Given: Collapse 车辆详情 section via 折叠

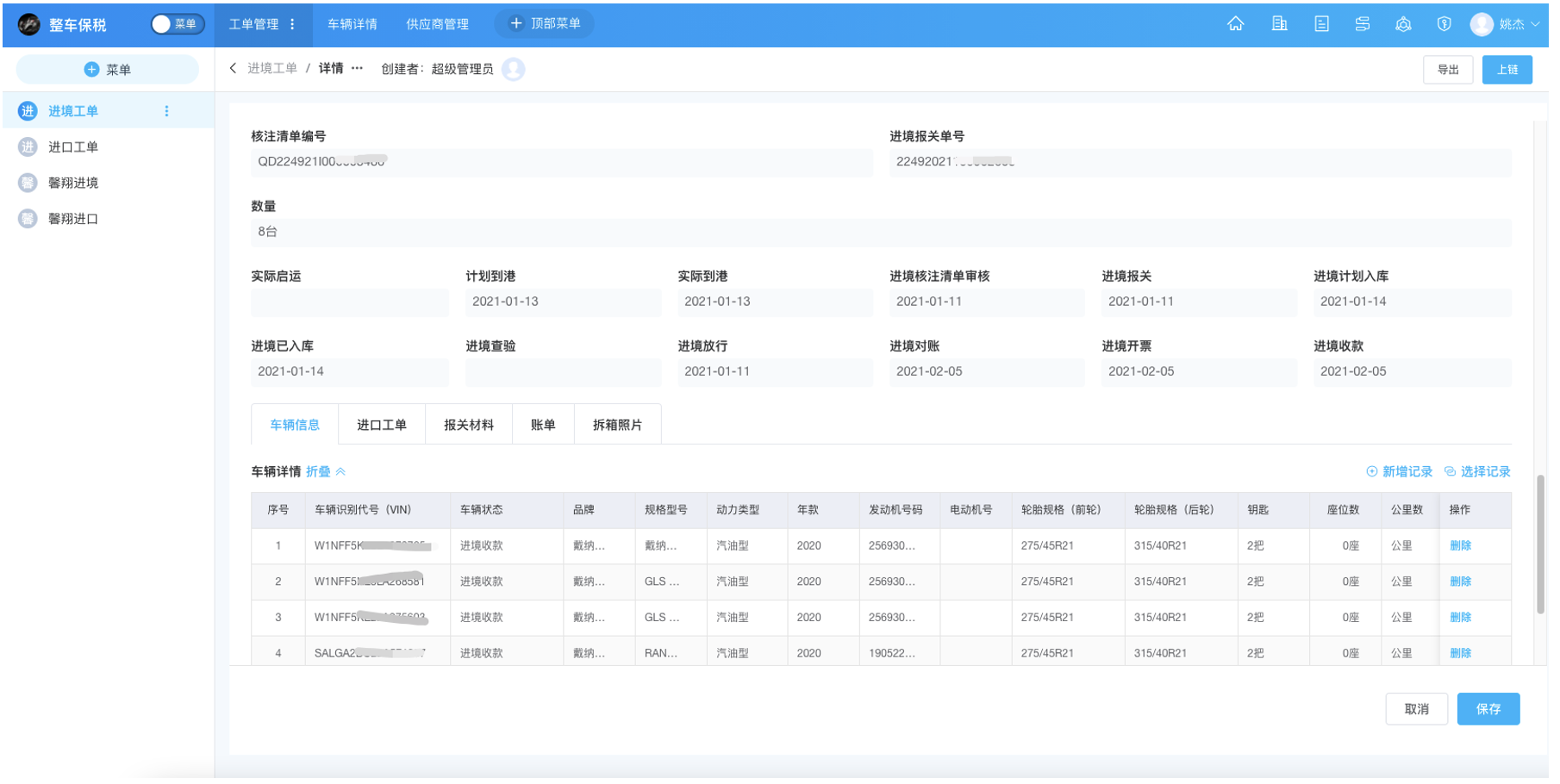Looking at the screenshot, I should point(326,472).
